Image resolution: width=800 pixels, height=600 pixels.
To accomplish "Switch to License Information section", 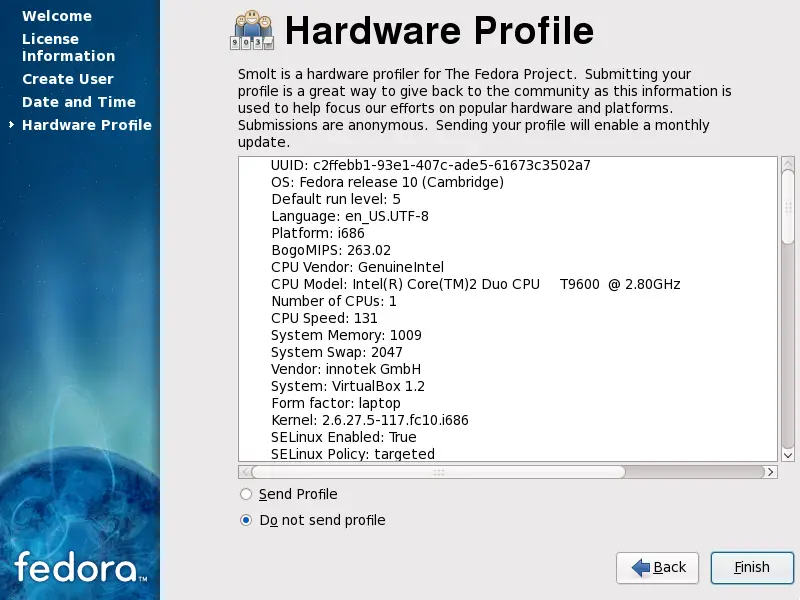I will tap(68, 47).
